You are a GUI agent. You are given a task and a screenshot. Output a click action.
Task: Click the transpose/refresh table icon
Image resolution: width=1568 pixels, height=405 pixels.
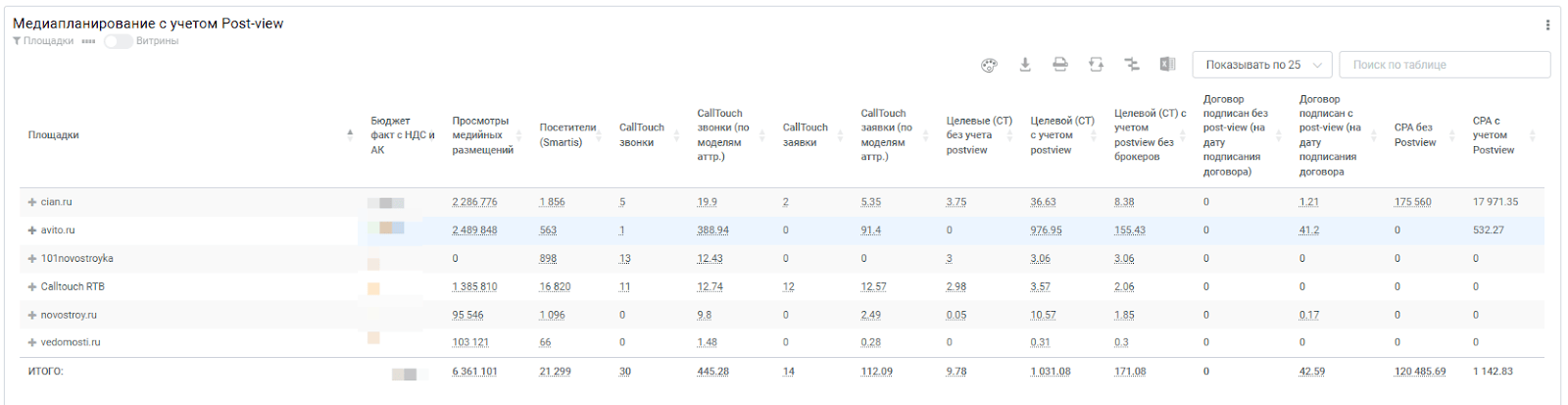1096,65
